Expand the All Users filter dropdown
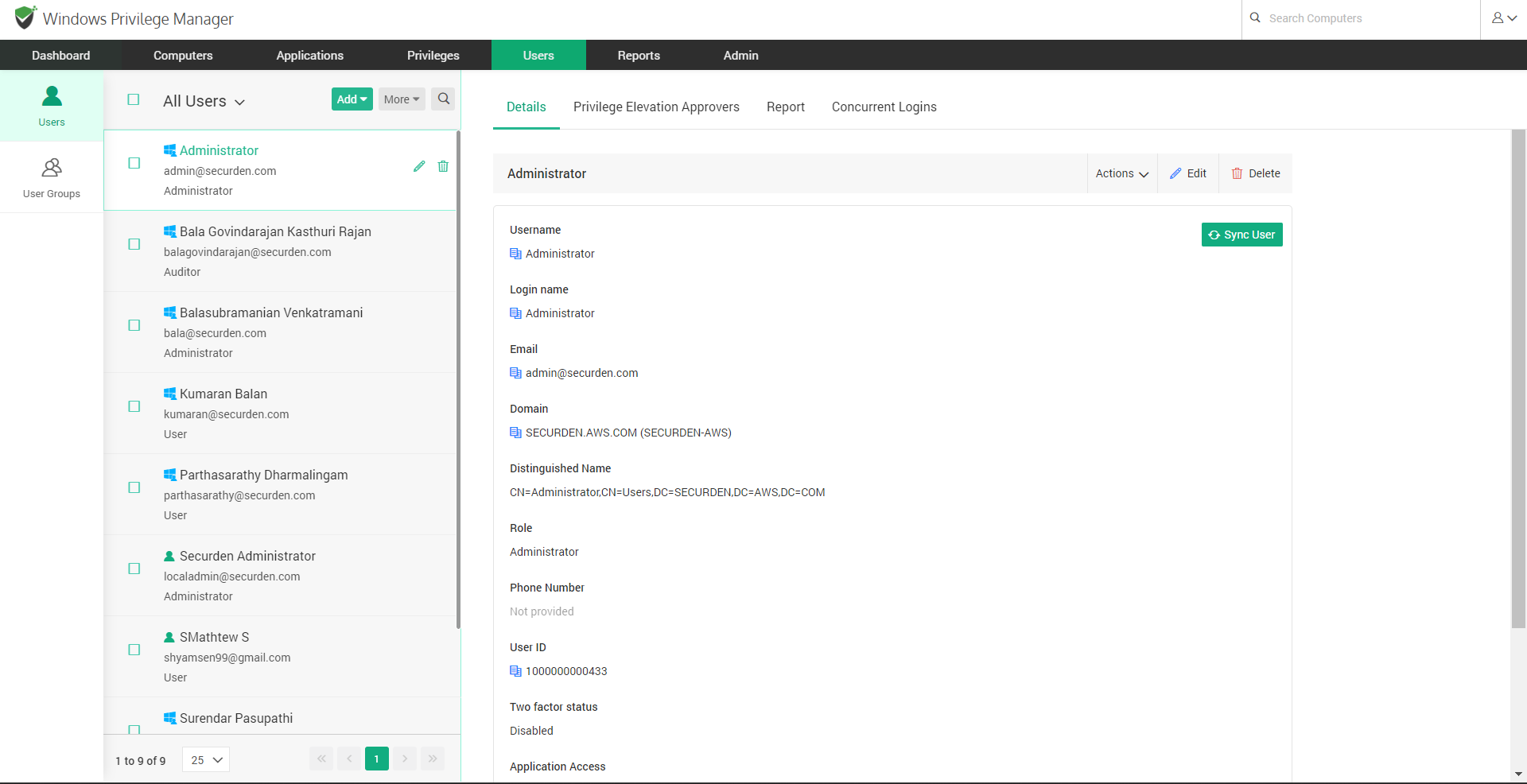 (203, 101)
